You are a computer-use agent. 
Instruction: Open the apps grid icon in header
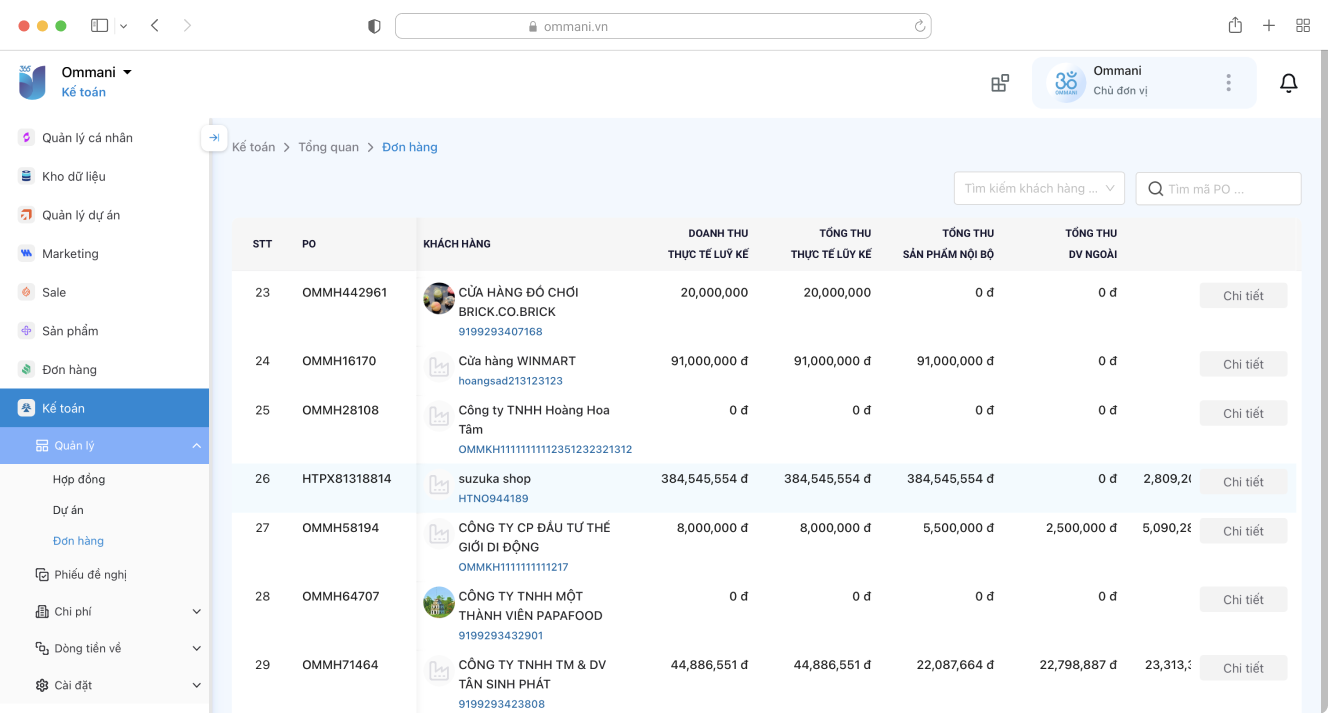click(x=999, y=83)
